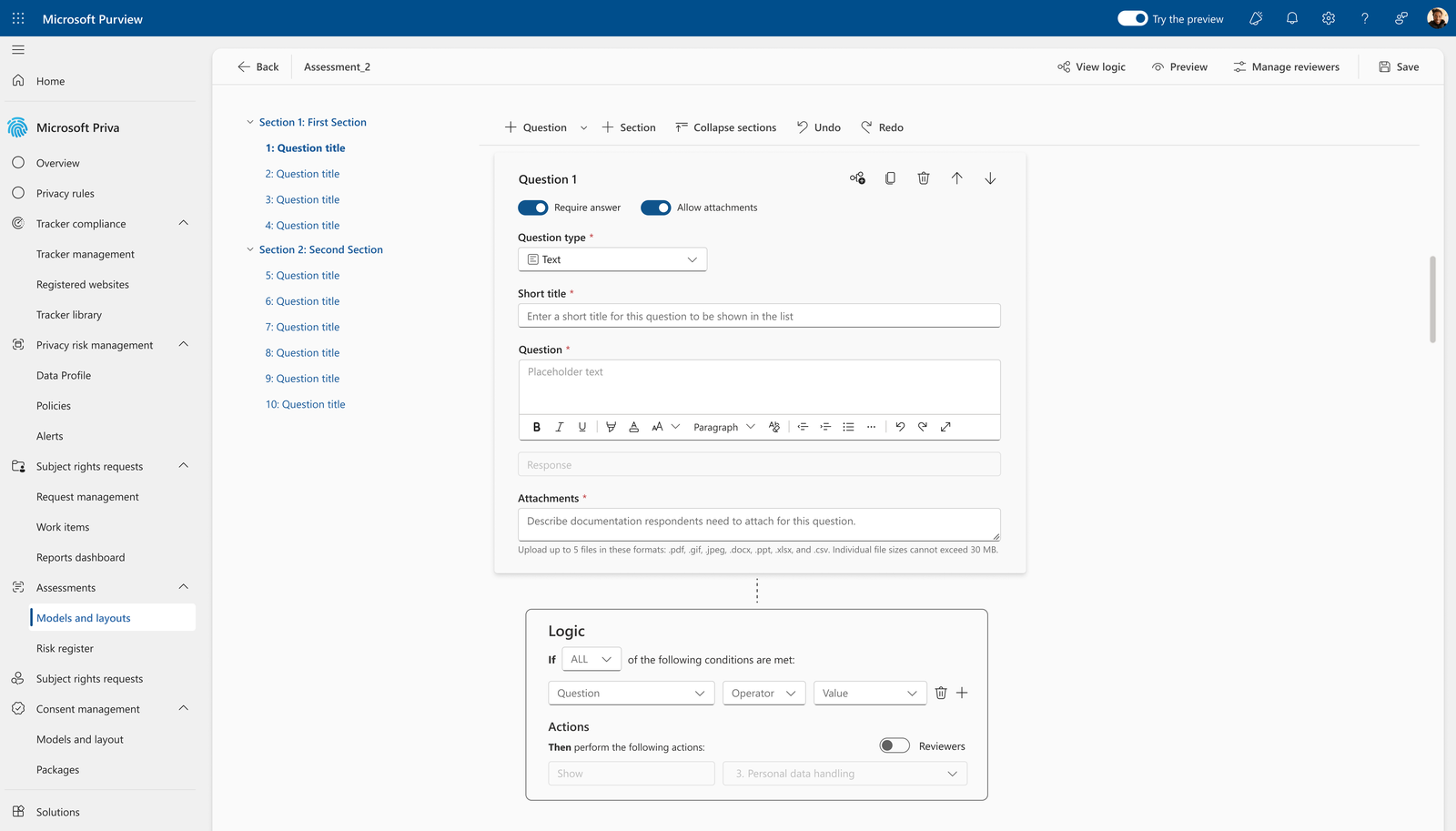Navigate to Privacy rules
Screen dimensions: 1456x831
66,193
